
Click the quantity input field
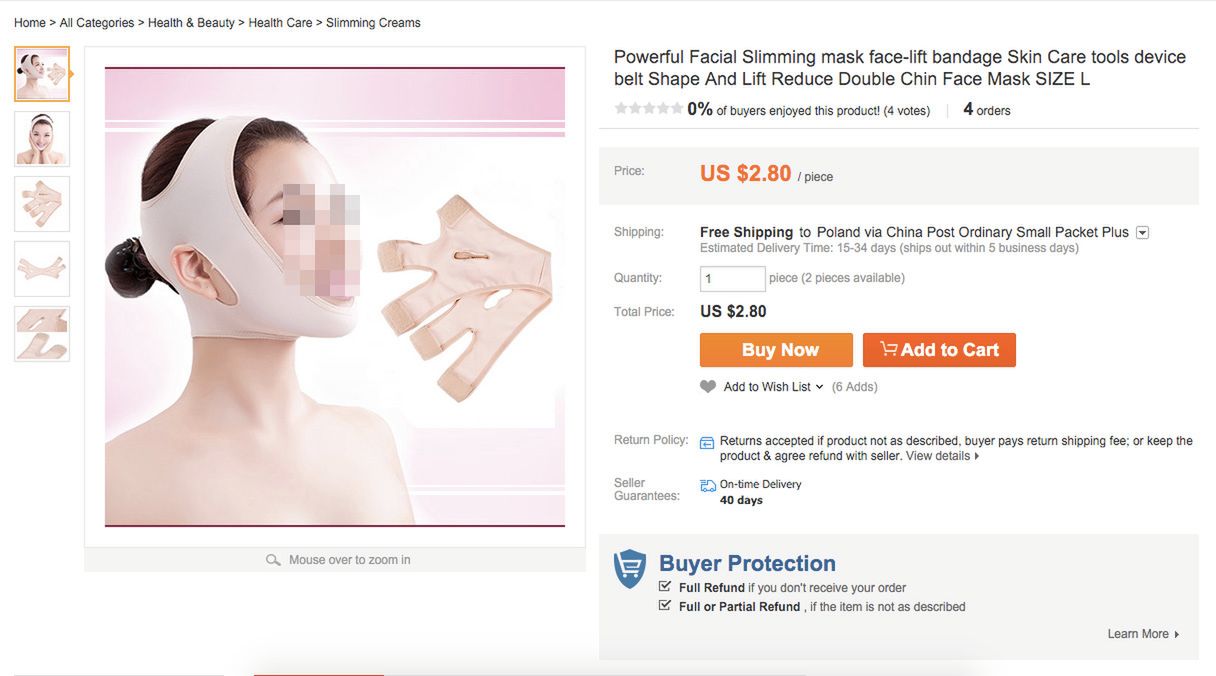[732, 278]
